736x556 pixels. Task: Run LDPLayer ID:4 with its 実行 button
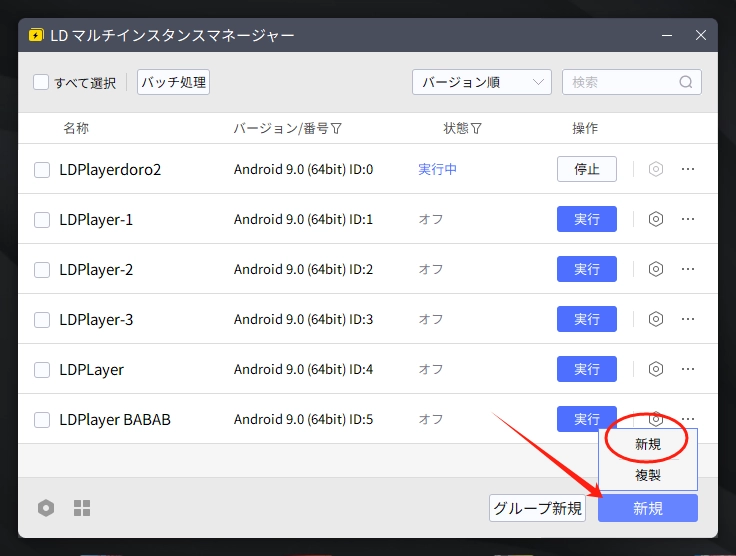587,369
